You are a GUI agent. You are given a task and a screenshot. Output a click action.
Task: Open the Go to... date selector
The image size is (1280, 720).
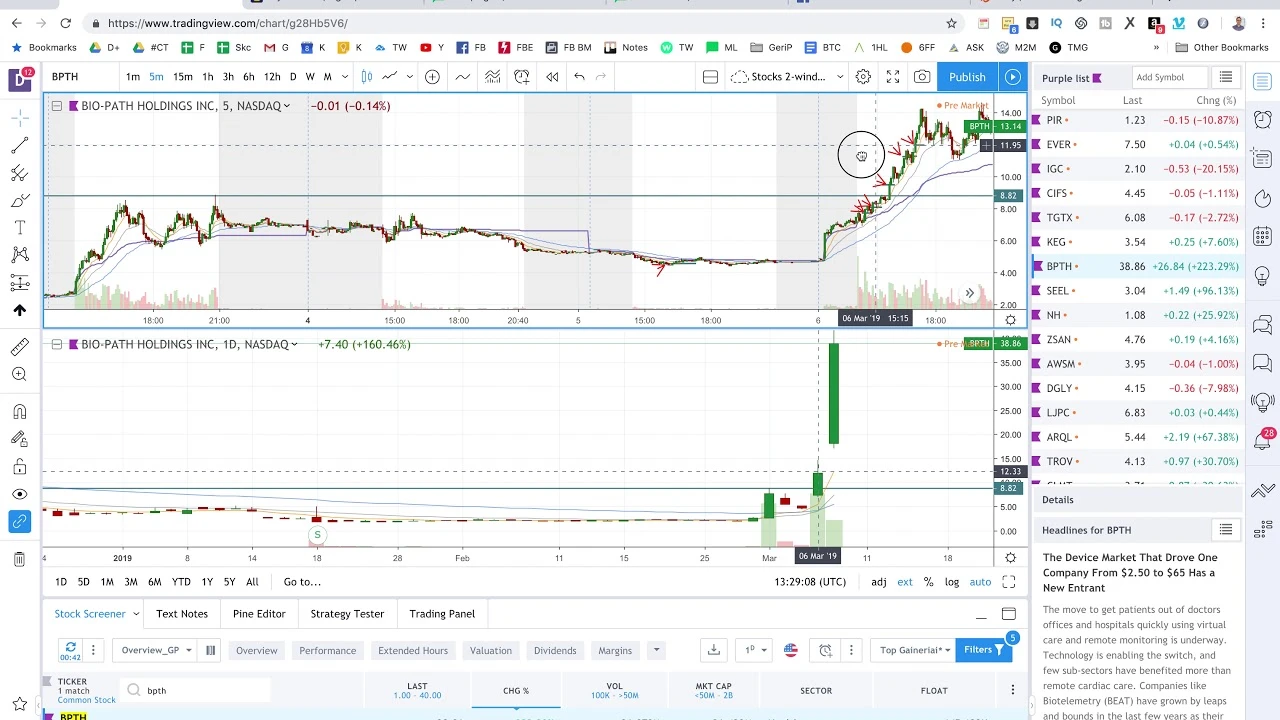(x=301, y=582)
